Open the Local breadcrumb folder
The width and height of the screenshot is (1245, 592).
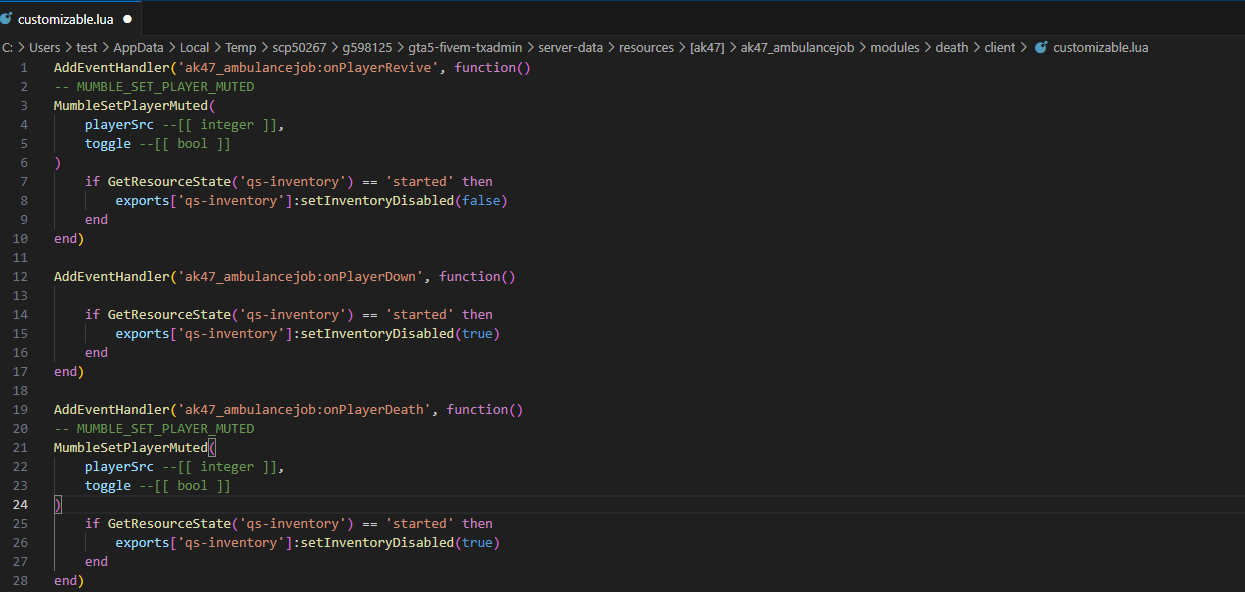(195, 47)
